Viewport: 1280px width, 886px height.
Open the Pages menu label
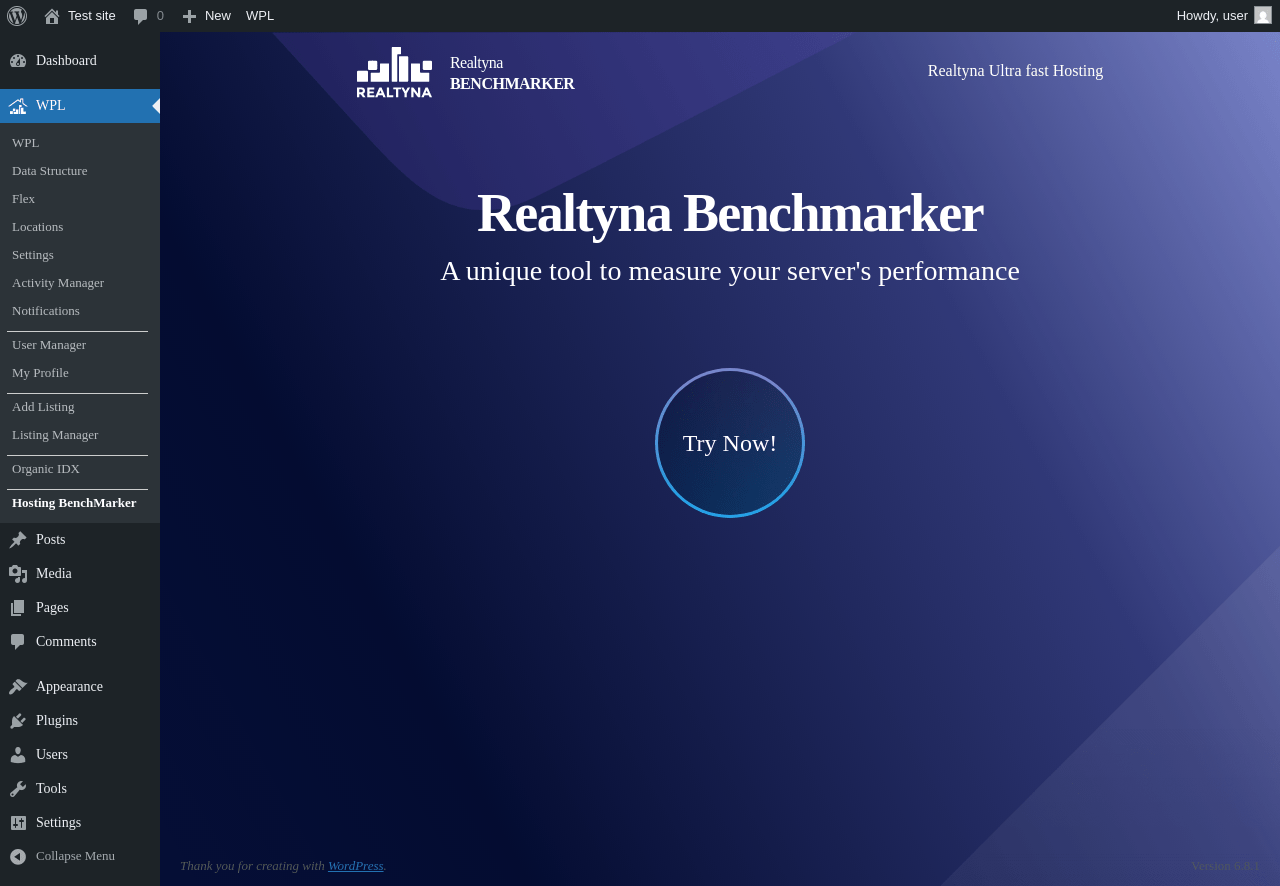point(52,608)
